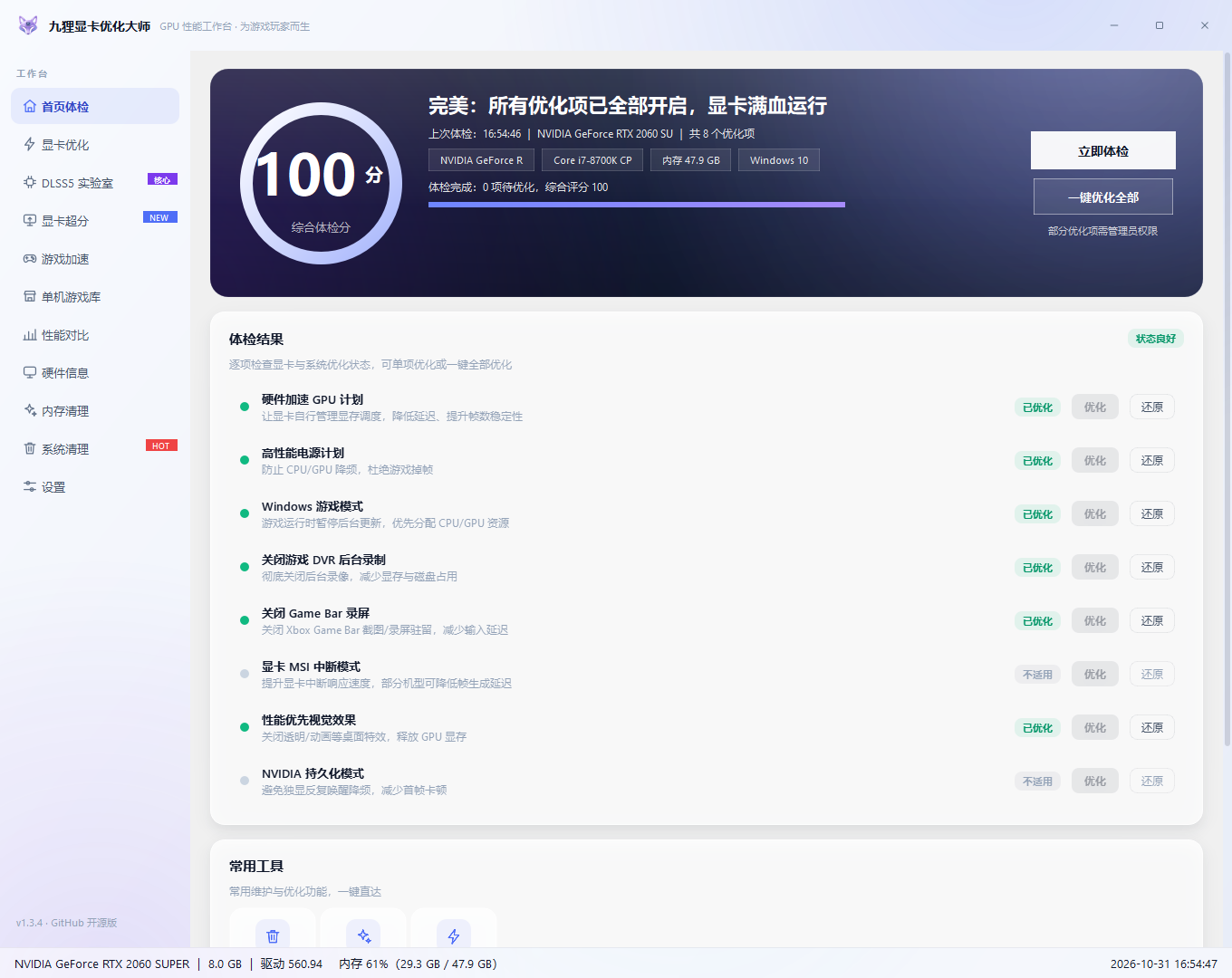Open the 显卡优化 page
1232x978 pixels.
(95, 144)
